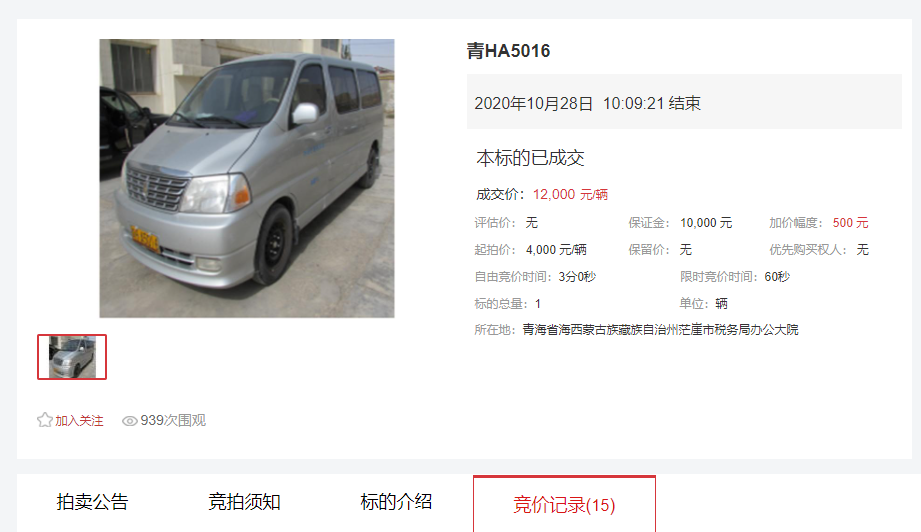Click the 本标的已成交 status text
Viewport: 921px width, 532px height.
[530, 158]
